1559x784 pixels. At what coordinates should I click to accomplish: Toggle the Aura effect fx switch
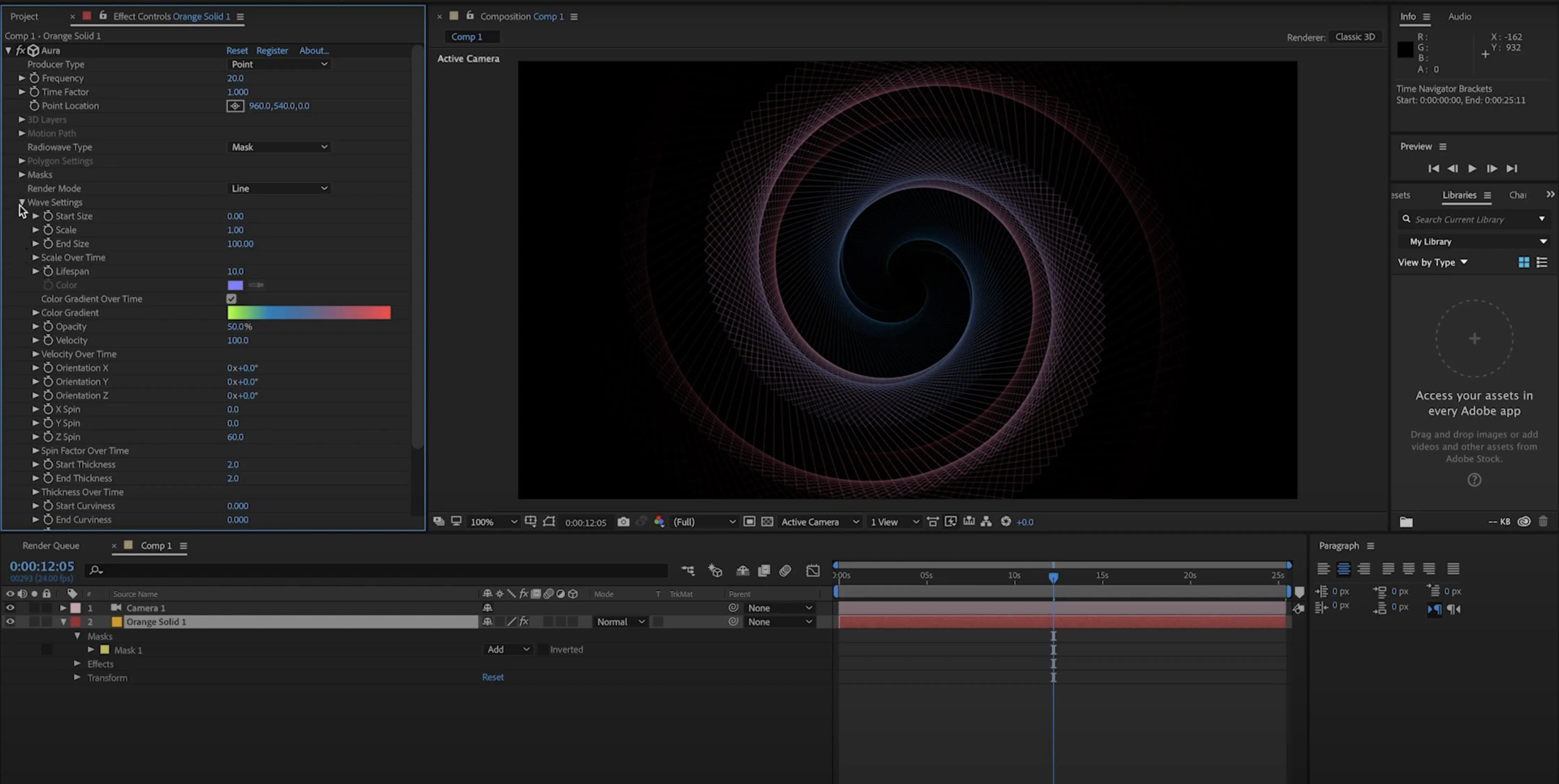point(20,51)
